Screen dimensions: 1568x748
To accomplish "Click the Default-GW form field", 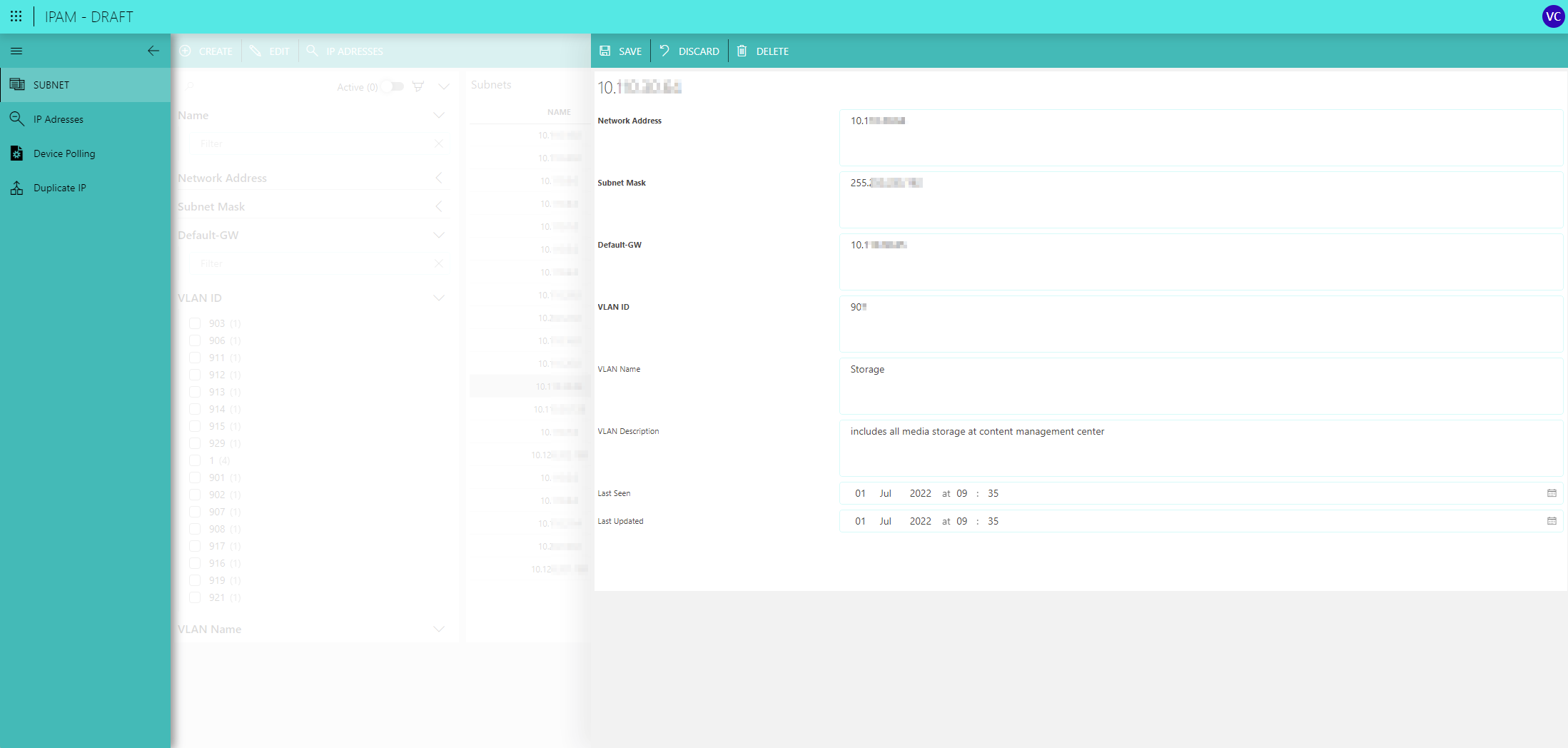I will tap(1200, 261).
